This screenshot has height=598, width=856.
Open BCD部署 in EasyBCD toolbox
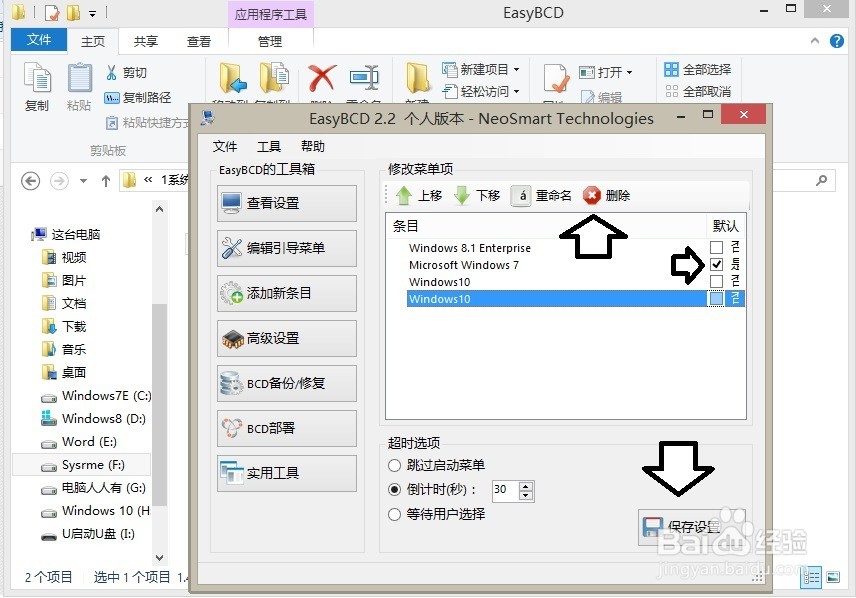coord(287,428)
